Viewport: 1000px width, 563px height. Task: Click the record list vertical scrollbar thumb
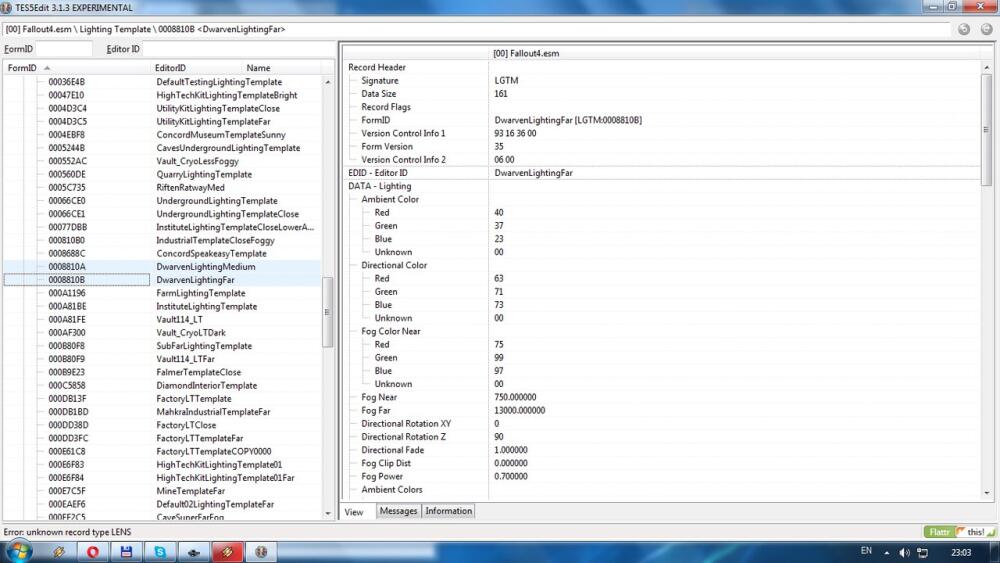coord(328,312)
